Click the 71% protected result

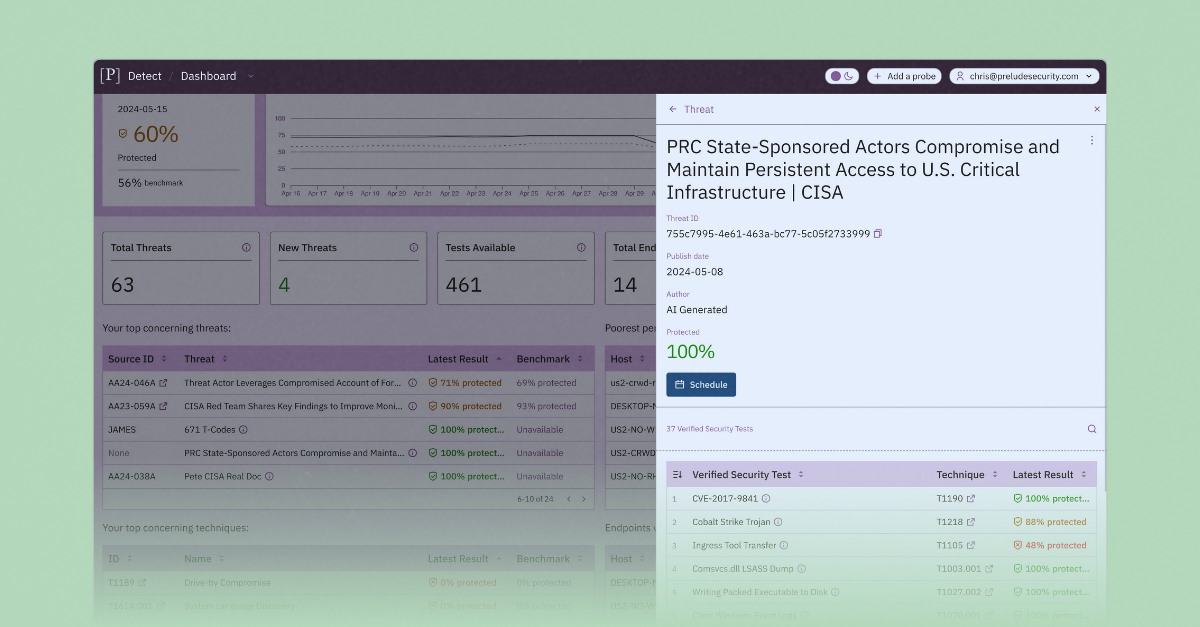pyautogui.click(x=465, y=383)
